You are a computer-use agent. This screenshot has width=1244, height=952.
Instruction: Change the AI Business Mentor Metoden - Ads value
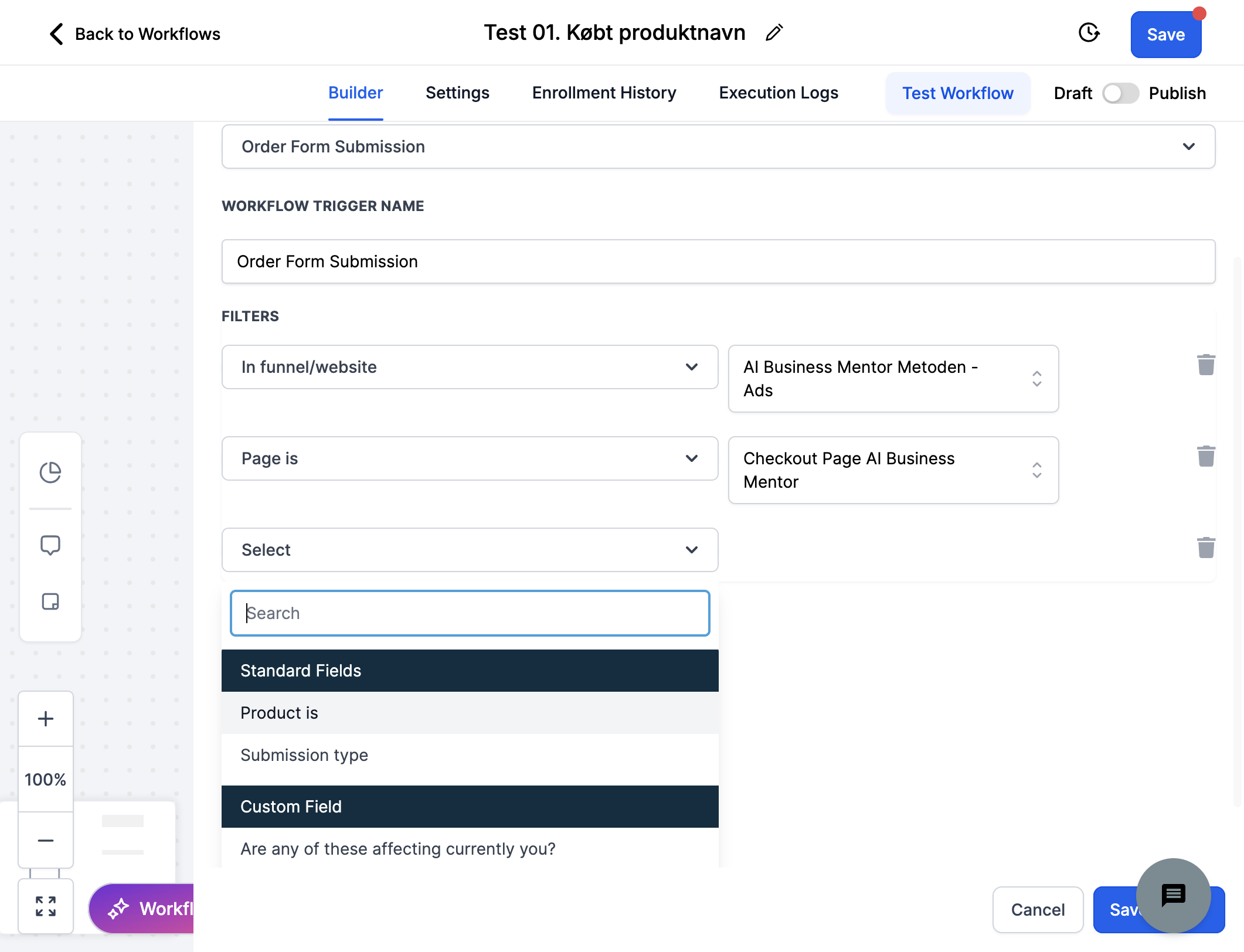click(x=893, y=379)
